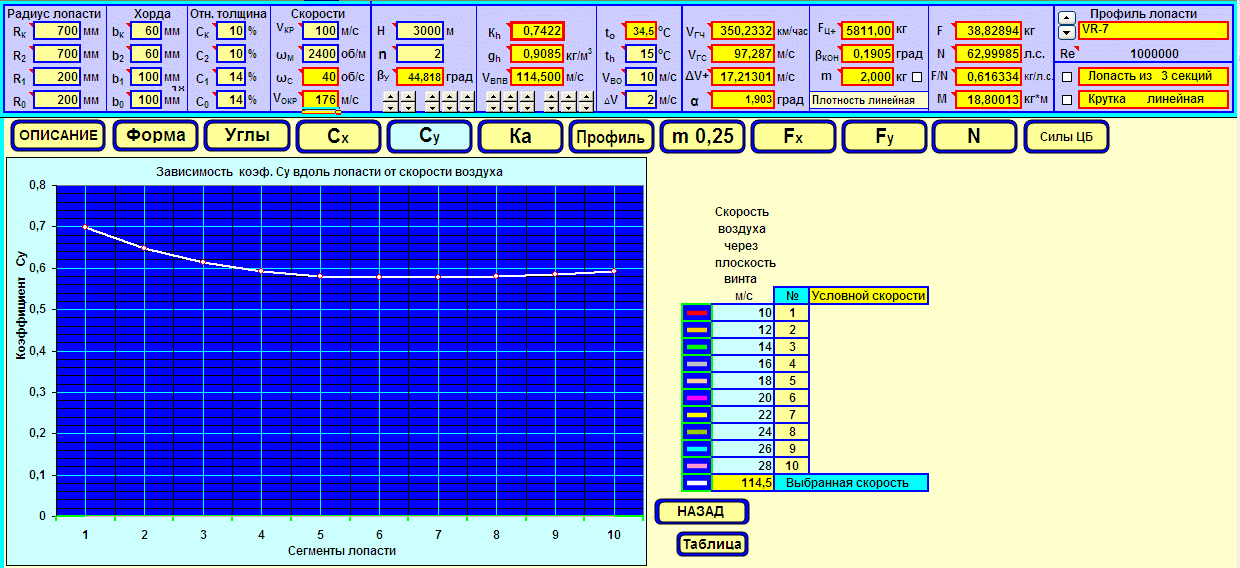
Task: Select the blade profile down arrow
Action: [1066, 31]
